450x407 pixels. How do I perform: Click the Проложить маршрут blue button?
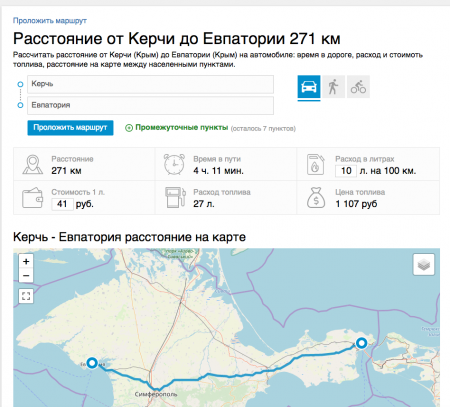[x=70, y=128]
